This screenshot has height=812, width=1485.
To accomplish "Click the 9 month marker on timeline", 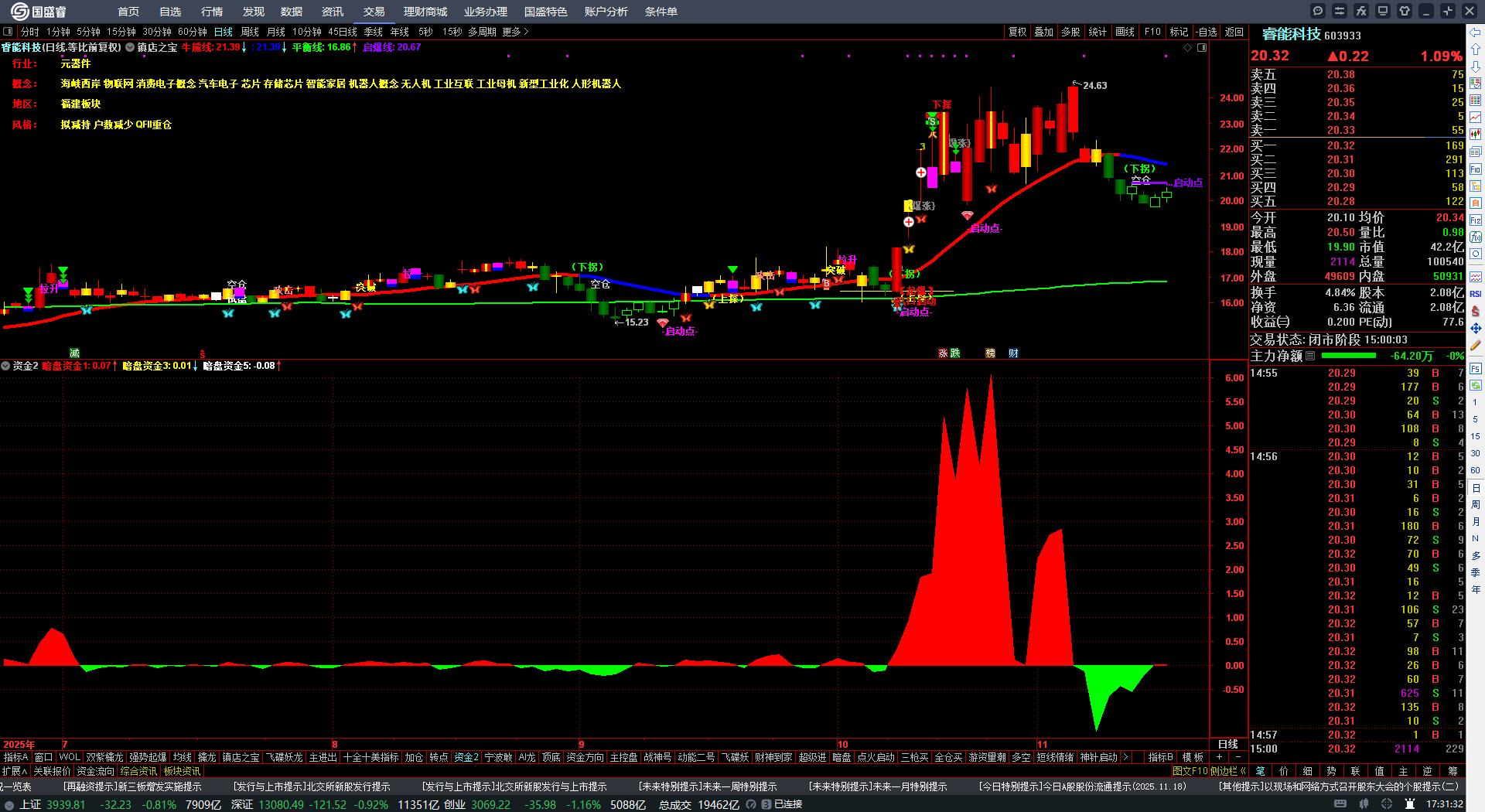I will tap(582, 745).
